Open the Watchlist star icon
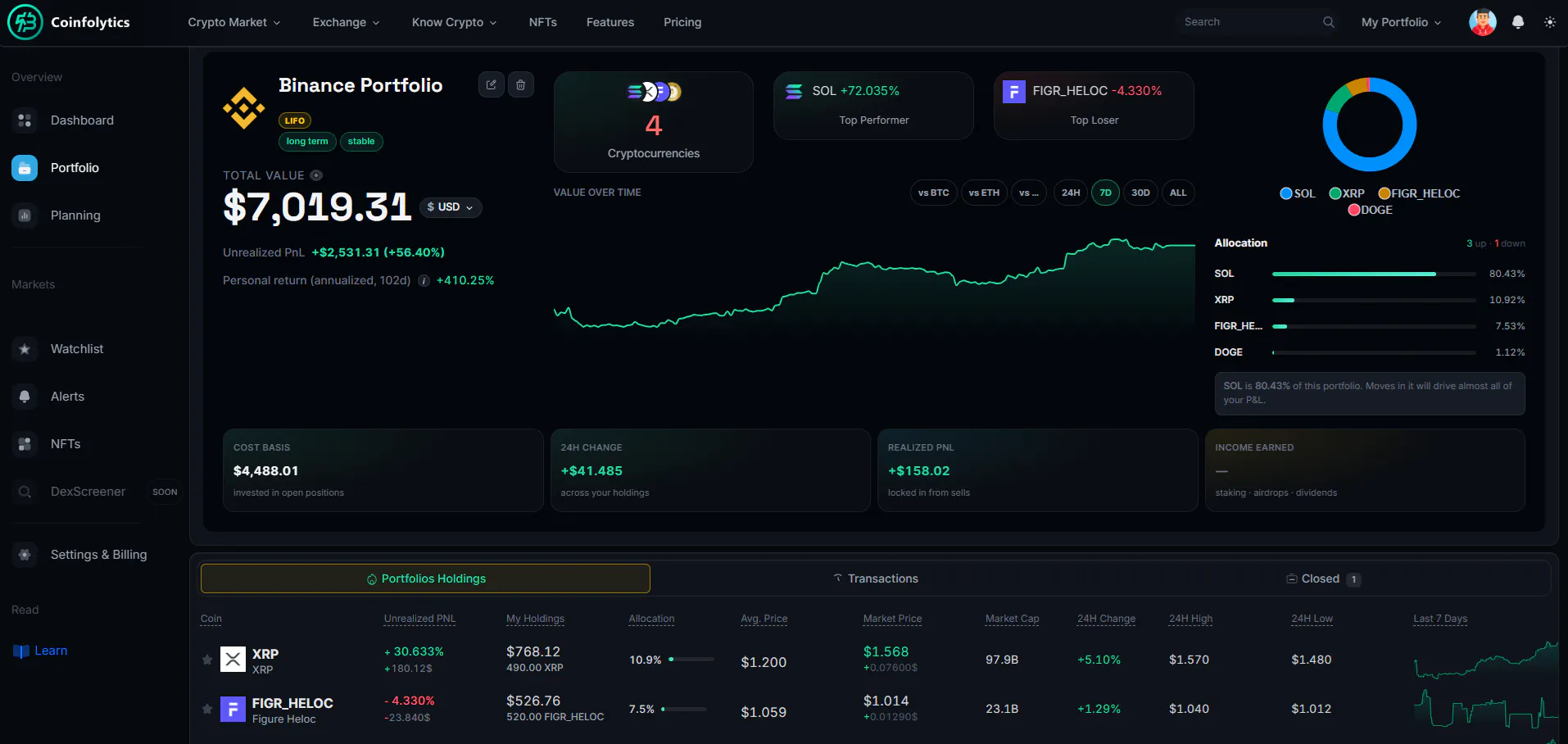The image size is (1568, 744). pyautogui.click(x=25, y=349)
